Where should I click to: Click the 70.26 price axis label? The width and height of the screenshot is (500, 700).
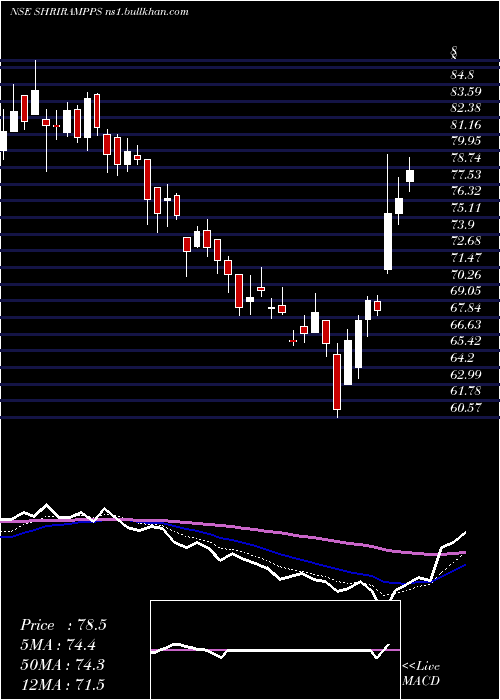pyautogui.click(x=466, y=274)
